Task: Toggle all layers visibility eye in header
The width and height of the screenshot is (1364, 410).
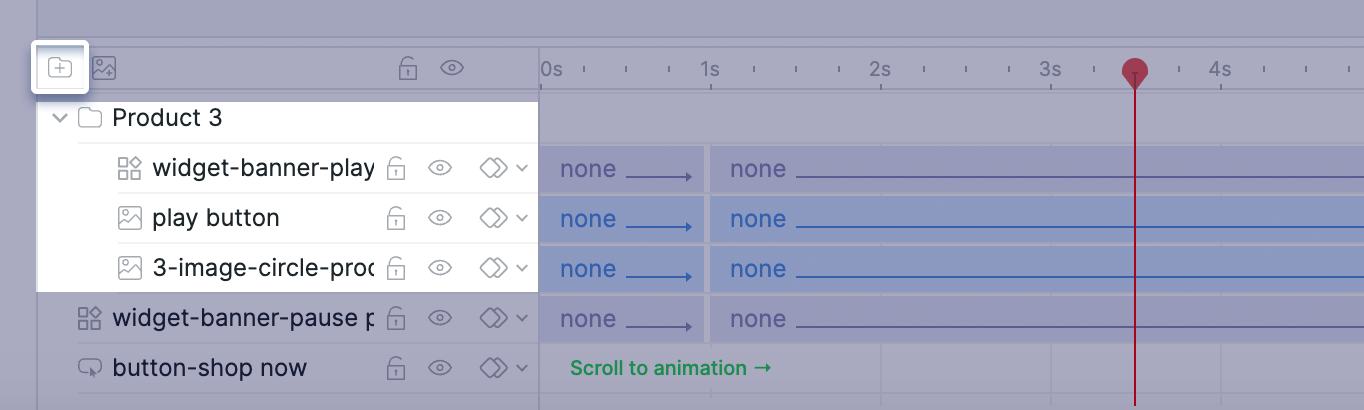Action: (452, 68)
